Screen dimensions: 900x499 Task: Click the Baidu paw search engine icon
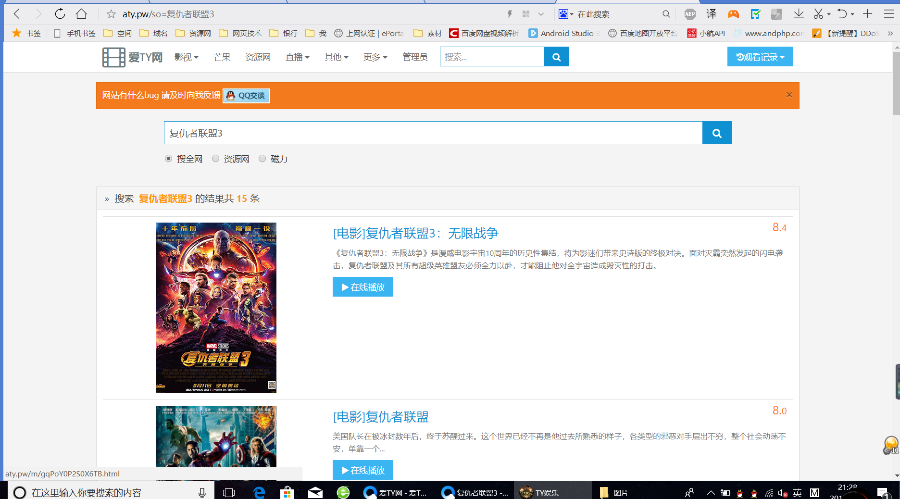(563, 14)
